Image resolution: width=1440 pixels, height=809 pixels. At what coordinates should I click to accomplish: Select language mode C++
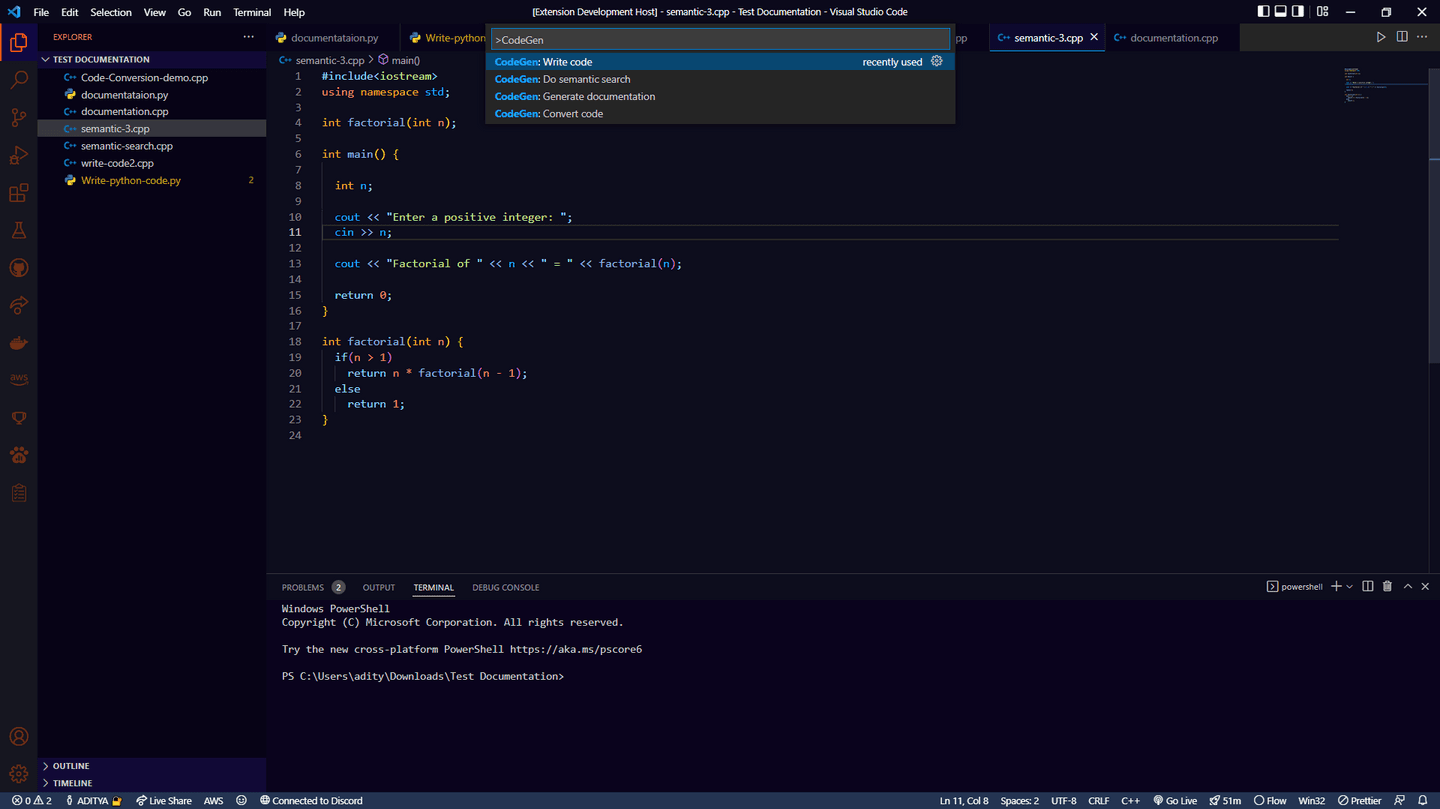(x=1130, y=801)
